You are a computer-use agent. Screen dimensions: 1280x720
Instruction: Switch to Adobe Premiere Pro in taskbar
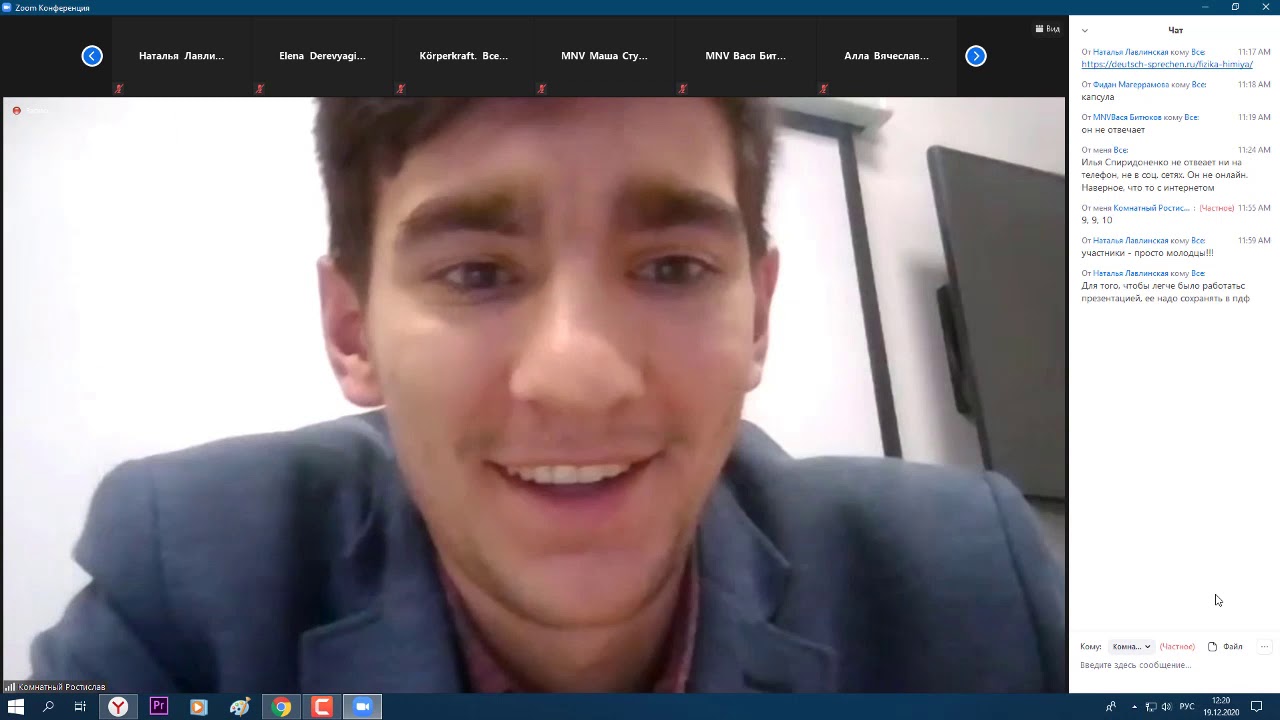158,707
